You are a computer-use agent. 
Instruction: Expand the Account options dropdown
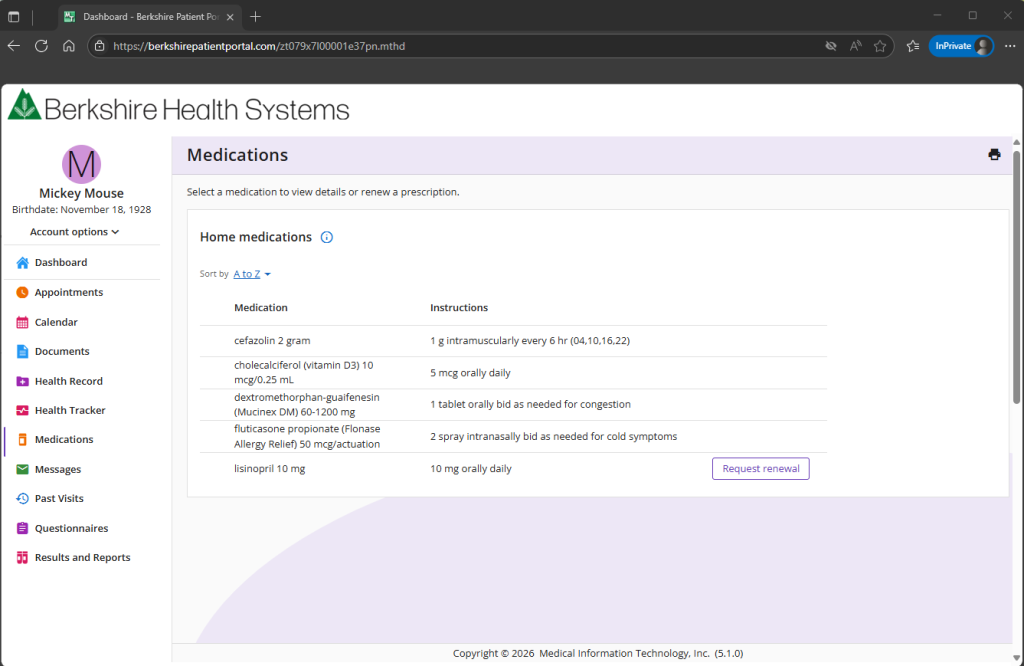tap(75, 232)
